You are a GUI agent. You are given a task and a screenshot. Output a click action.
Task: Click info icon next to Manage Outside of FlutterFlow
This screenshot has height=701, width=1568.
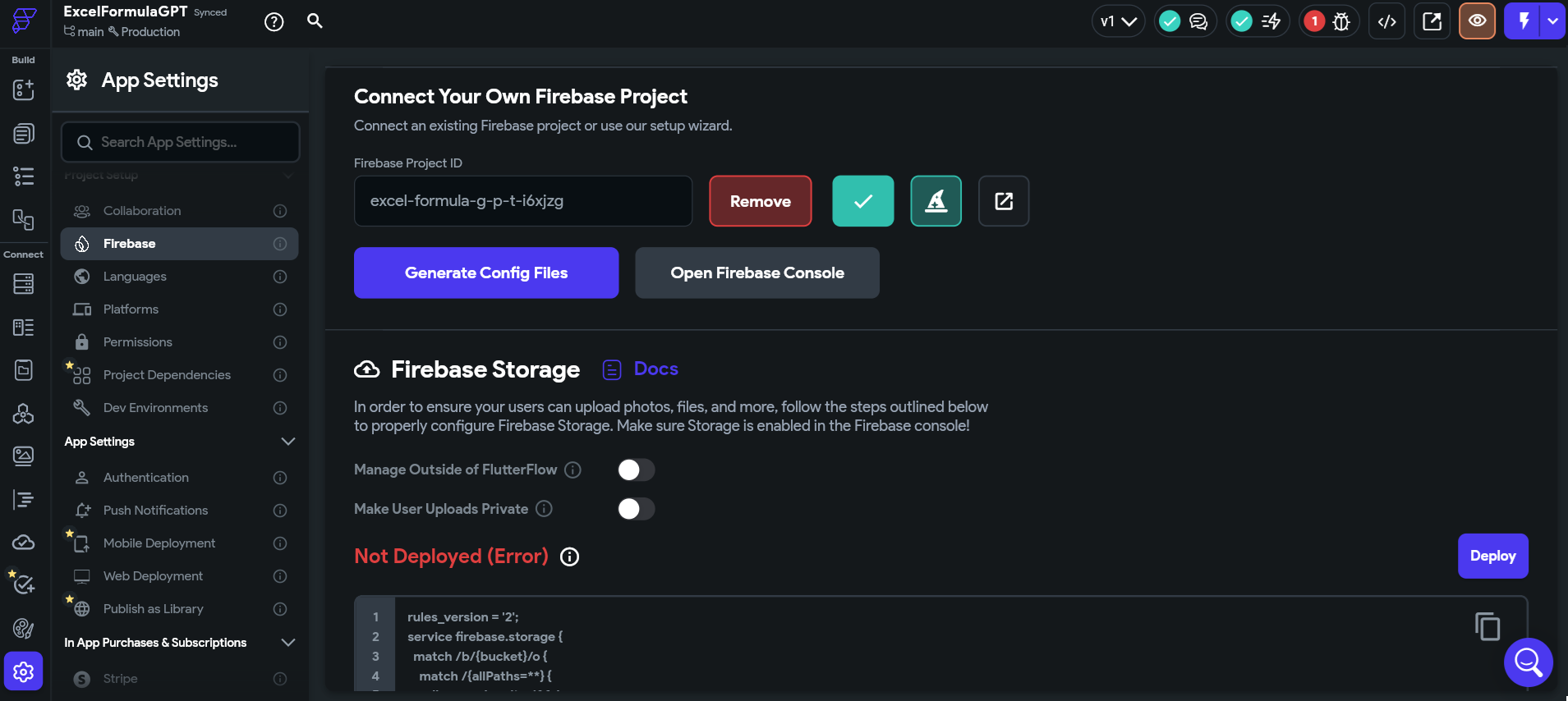[x=573, y=470]
